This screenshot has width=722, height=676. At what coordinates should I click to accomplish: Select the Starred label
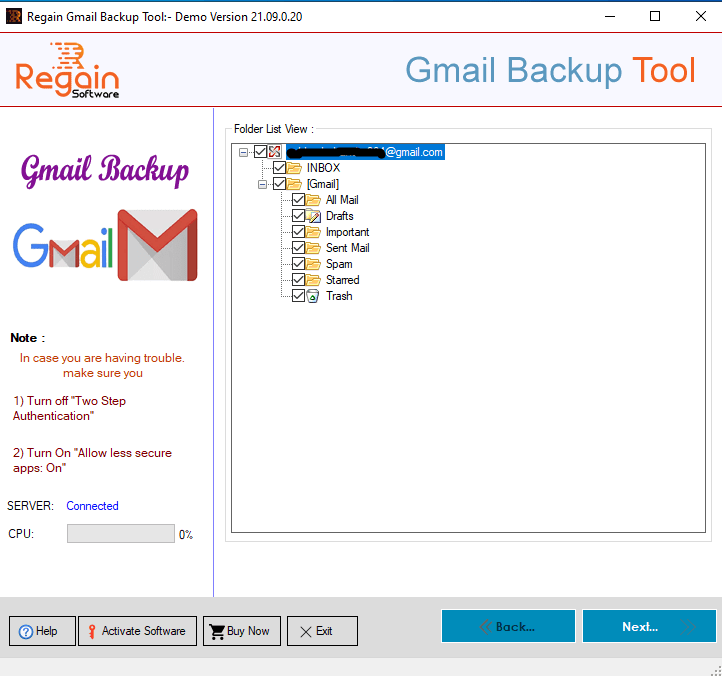pos(343,280)
